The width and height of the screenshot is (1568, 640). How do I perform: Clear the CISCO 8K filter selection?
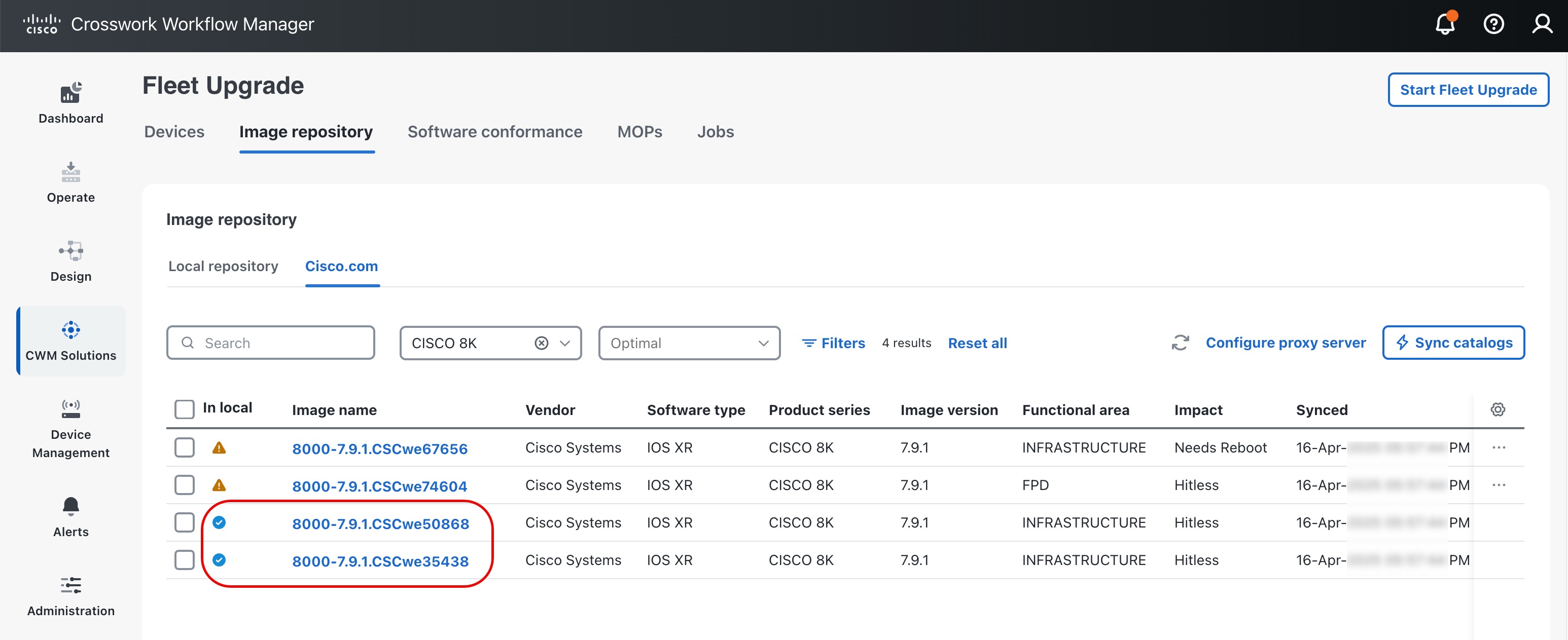tap(541, 343)
